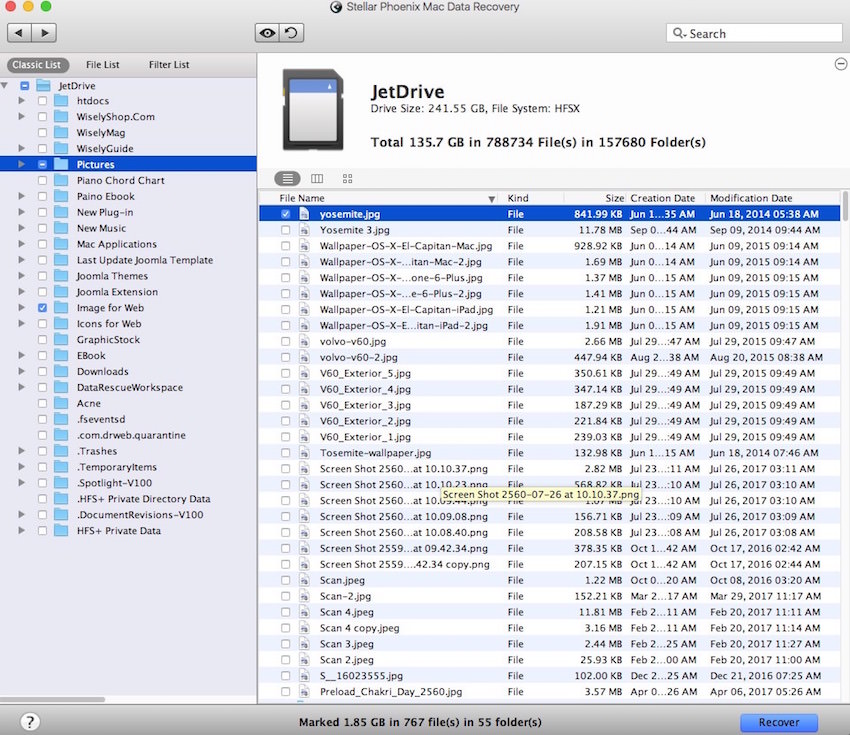Click file icon of V60_Exterior_5.jpg
Viewport: 850px width, 735px height.
(304, 373)
